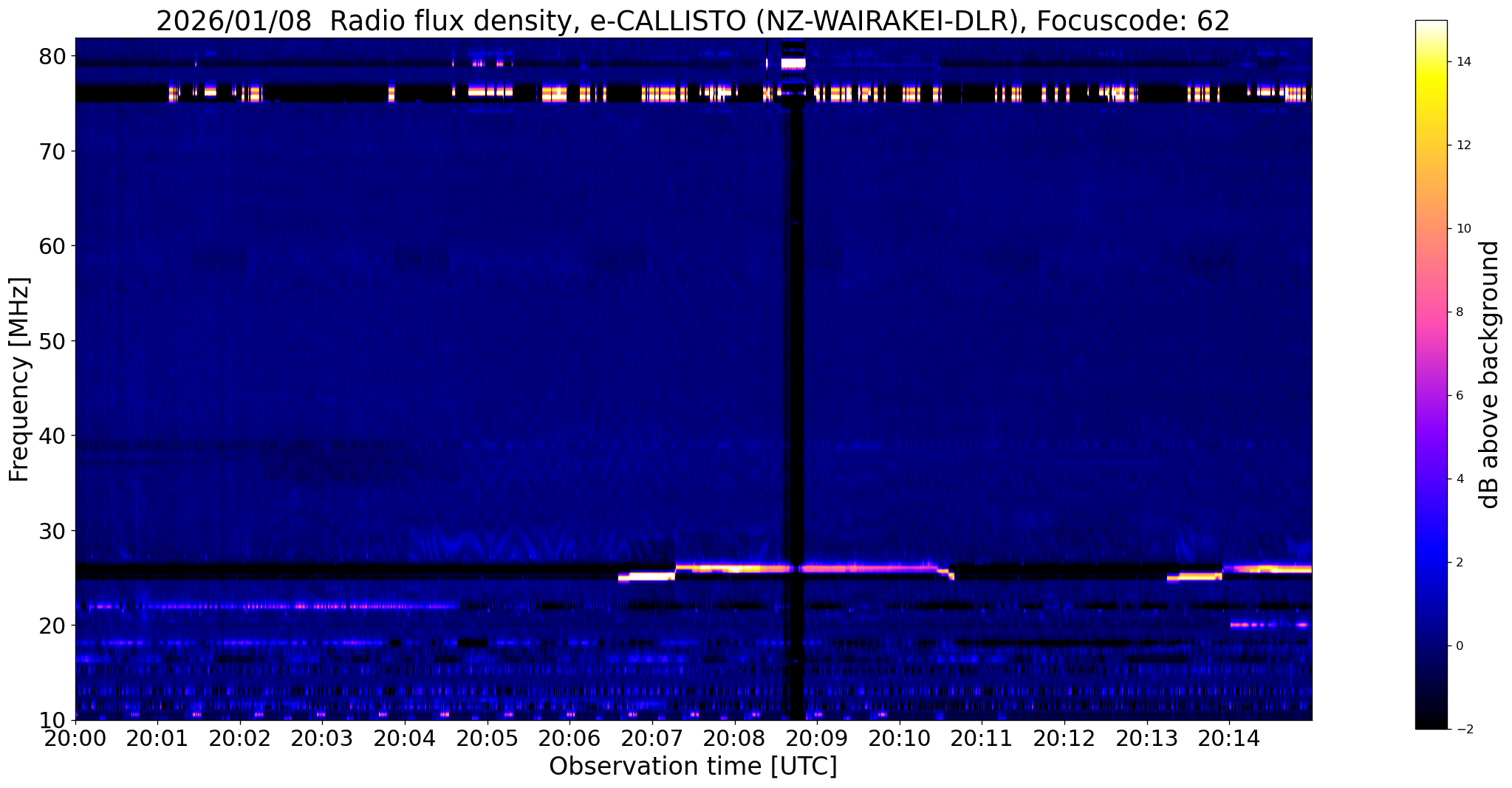Image resolution: width=1512 pixels, height=788 pixels.
Task: Click the plot title mentioning NZ-WAIRAKEI-DLR
Action: [693, 21]
